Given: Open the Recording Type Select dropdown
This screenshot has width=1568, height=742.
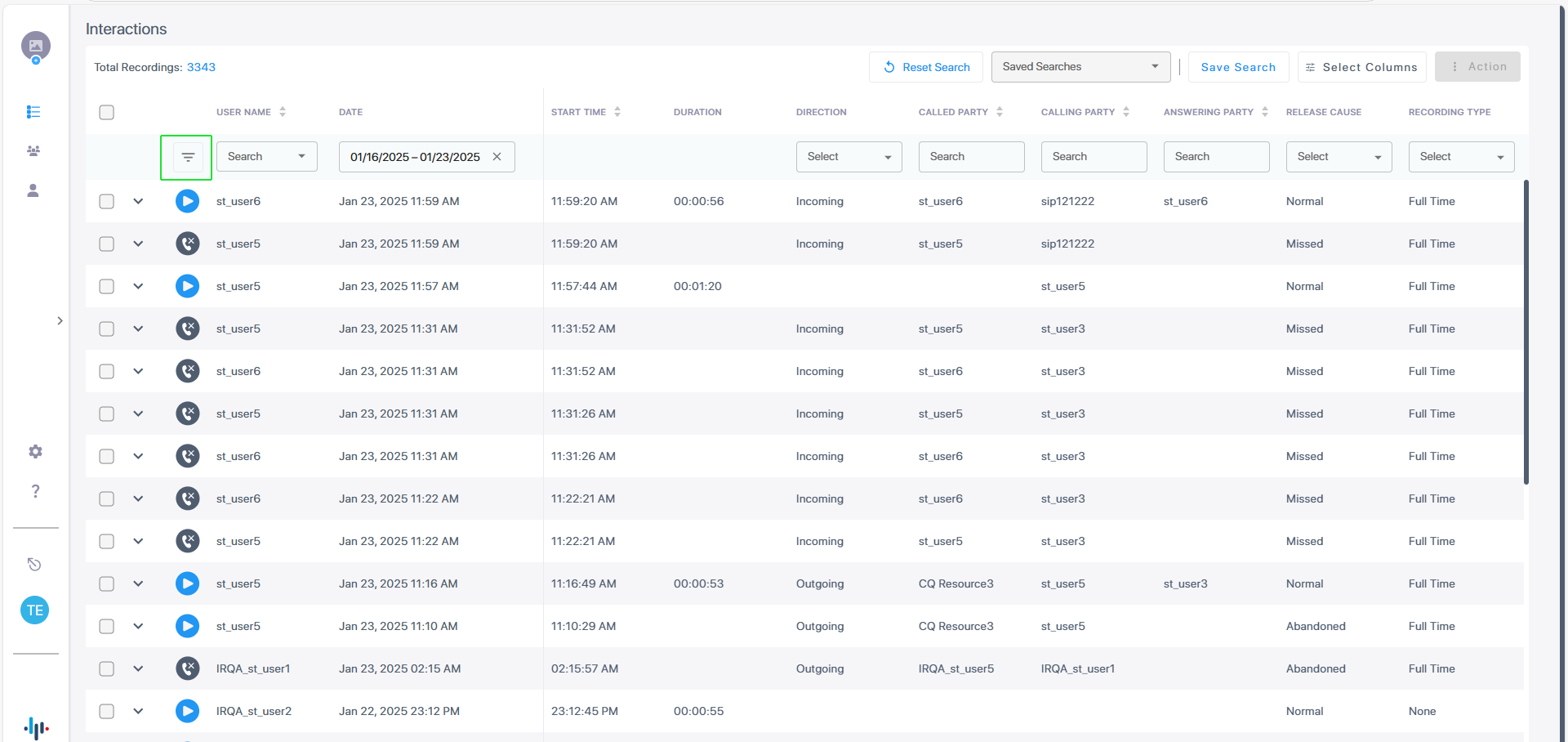Looking at the screenshot, I should [1462, 157].
